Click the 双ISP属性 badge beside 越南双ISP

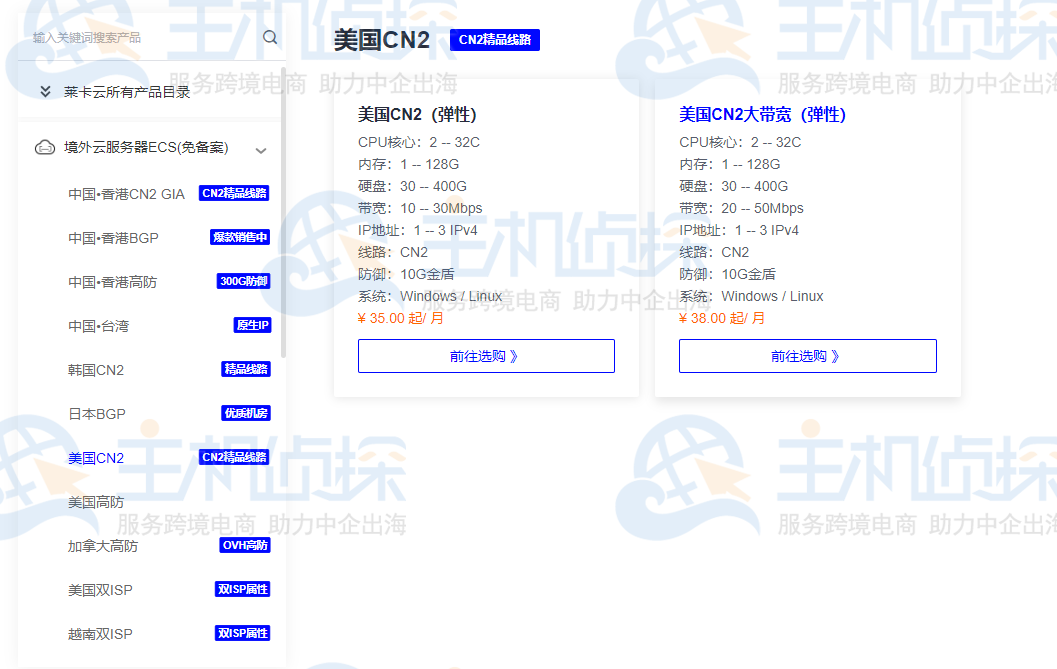[241, 633]
